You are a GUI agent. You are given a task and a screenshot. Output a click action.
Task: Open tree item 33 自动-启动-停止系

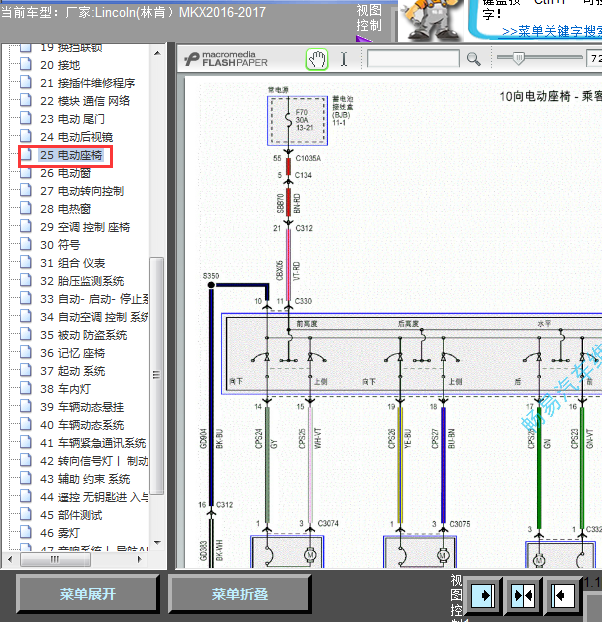(x=94, y=299)
